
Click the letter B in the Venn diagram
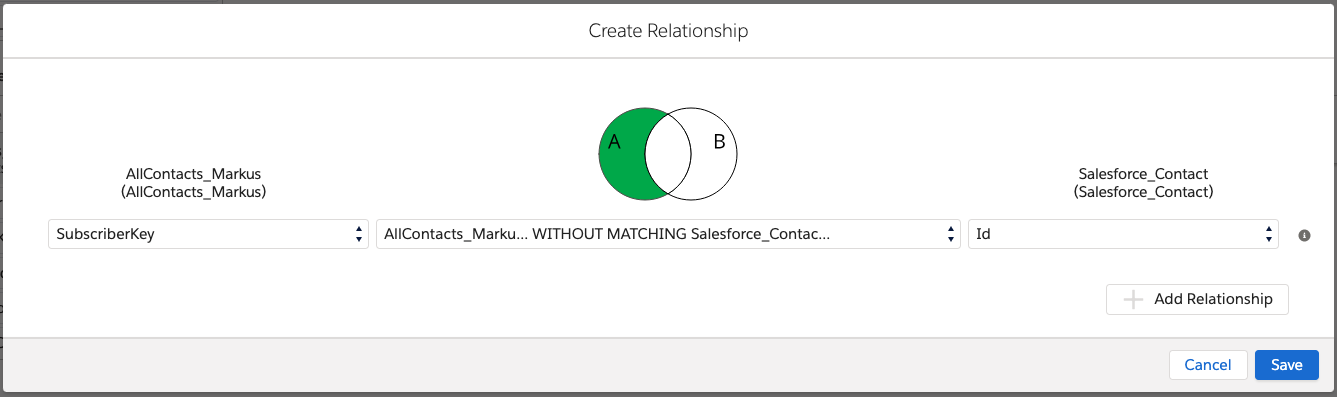pos(719,142)
